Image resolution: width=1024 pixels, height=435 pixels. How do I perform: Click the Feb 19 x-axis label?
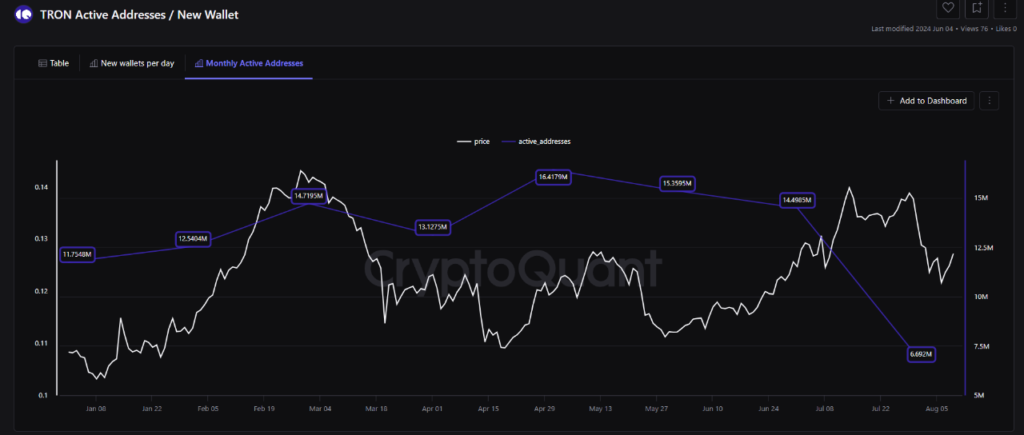coord(263,408)
